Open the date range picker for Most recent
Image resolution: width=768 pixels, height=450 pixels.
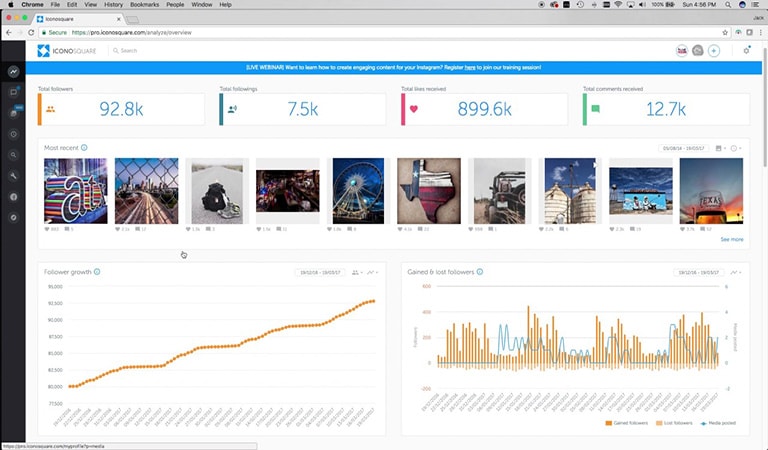(683, 148)
